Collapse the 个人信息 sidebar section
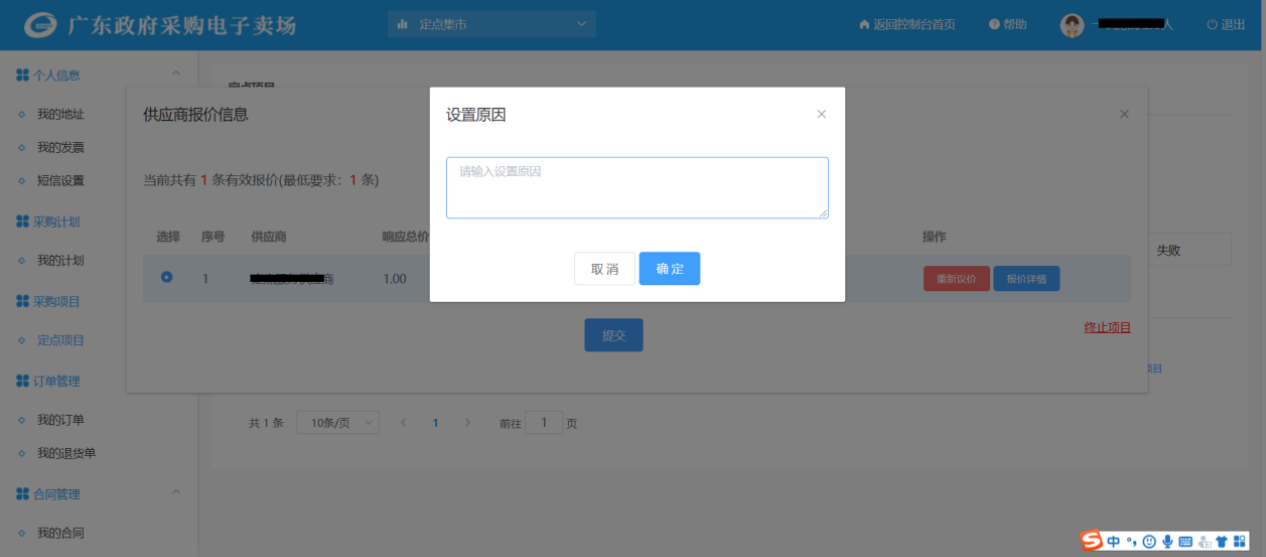 click(x=176, y=74)
